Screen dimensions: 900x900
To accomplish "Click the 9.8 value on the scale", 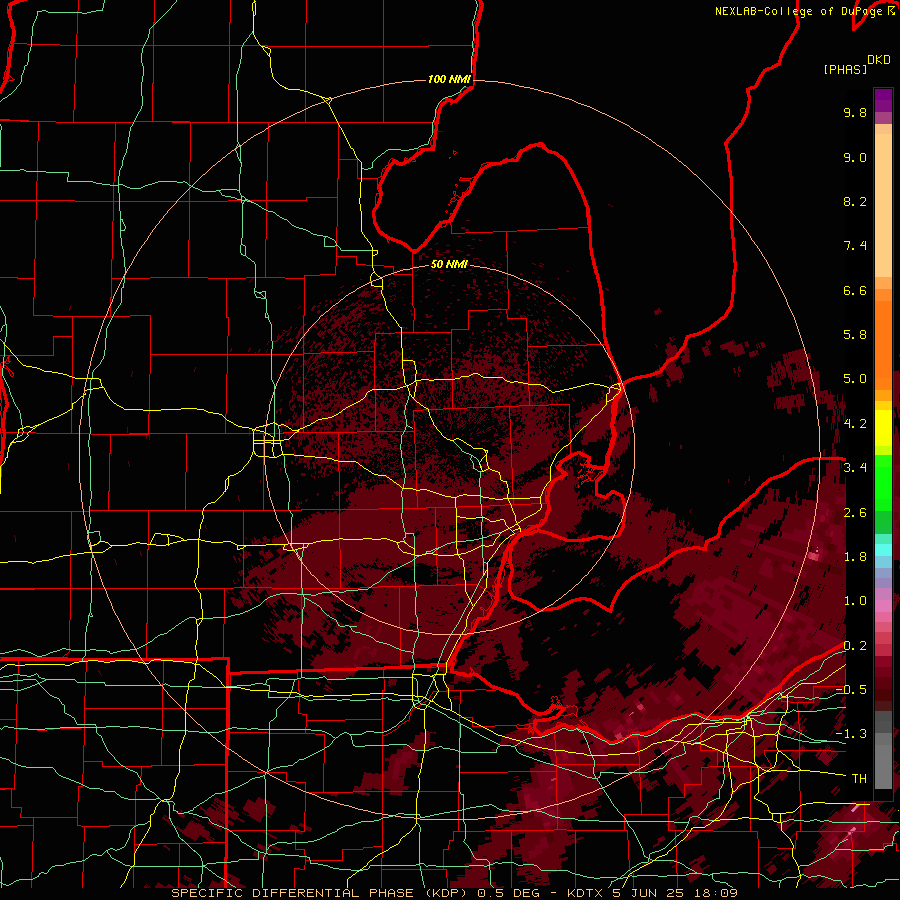I will tap(855, 112).
